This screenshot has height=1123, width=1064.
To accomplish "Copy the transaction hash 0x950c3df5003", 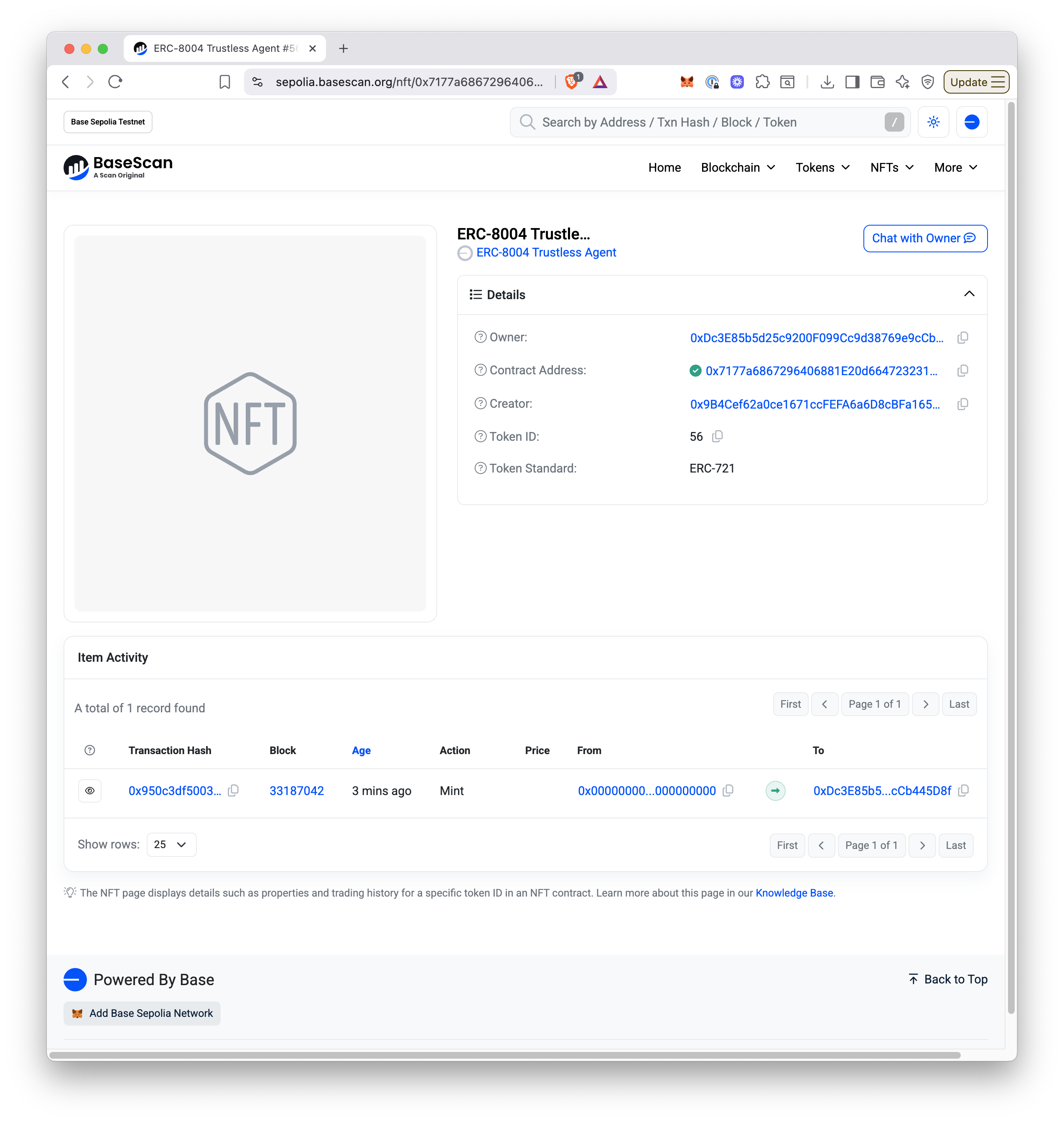I will click(233, 791).
